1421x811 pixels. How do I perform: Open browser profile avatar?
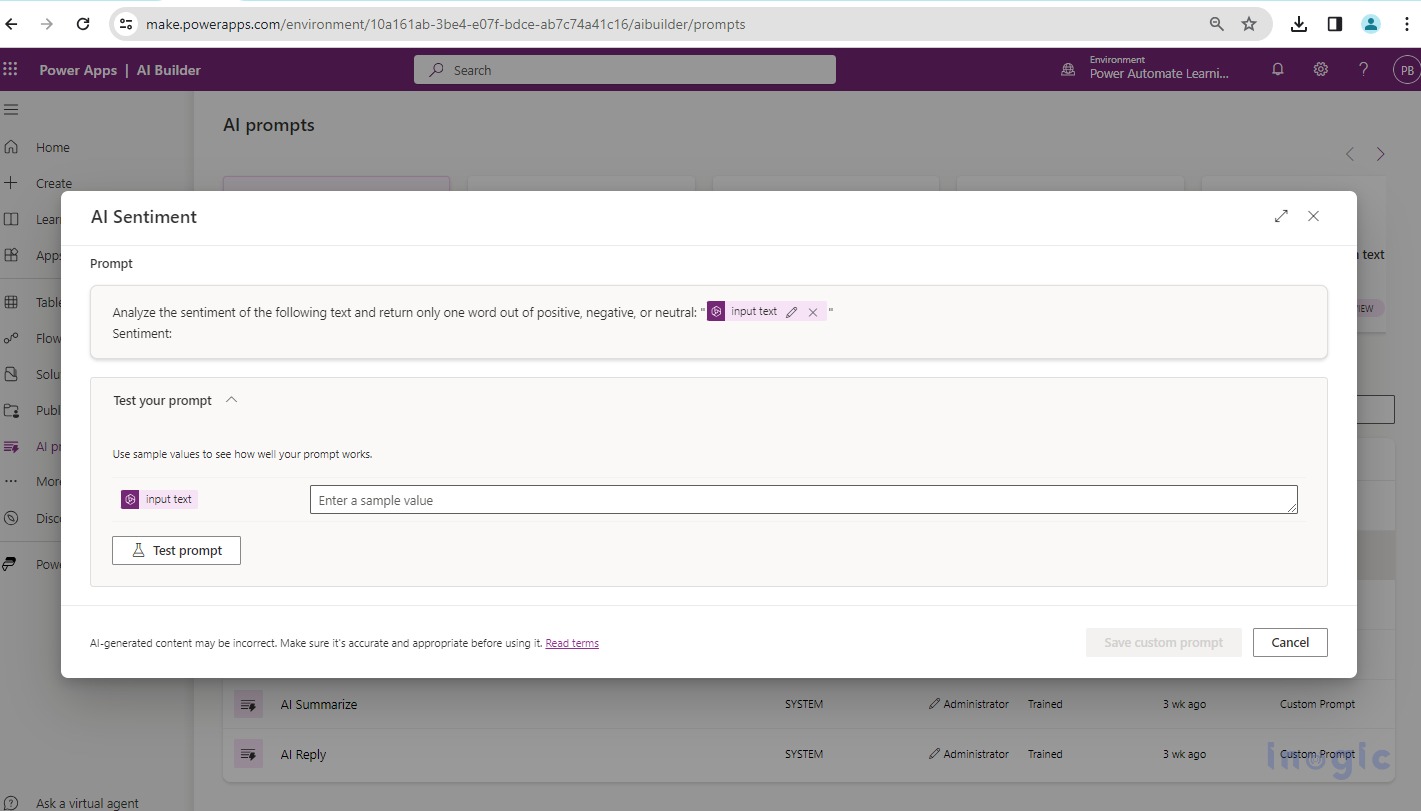[x=1371, y=24]
